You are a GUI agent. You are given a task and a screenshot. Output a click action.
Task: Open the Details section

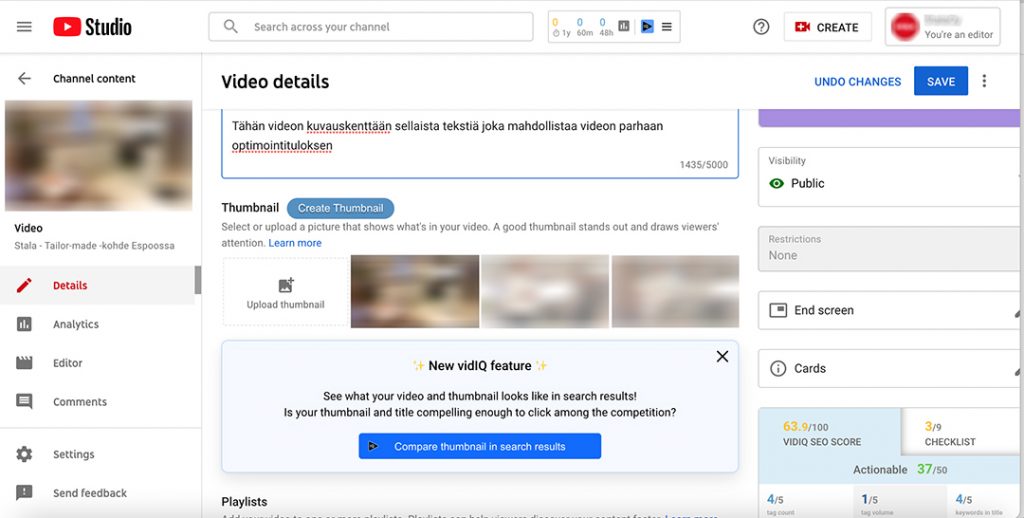(97, 285)
